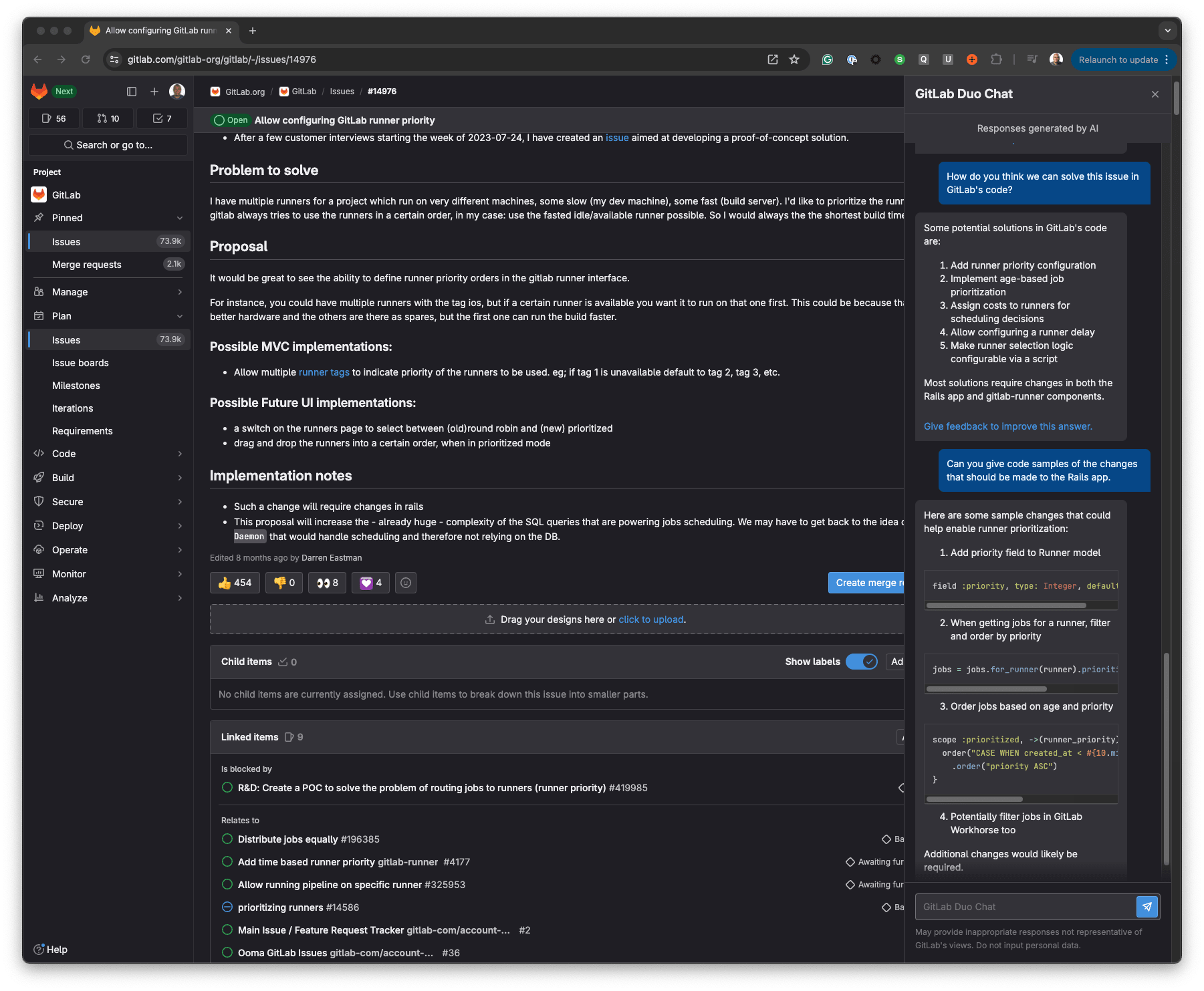Click scrollbar under priority field code block

point(1006,605)
